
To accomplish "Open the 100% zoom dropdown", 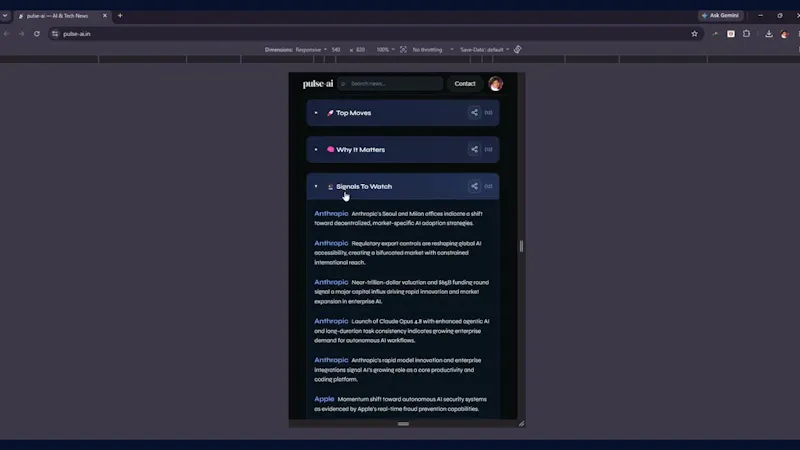I will (x=385, y=49).
